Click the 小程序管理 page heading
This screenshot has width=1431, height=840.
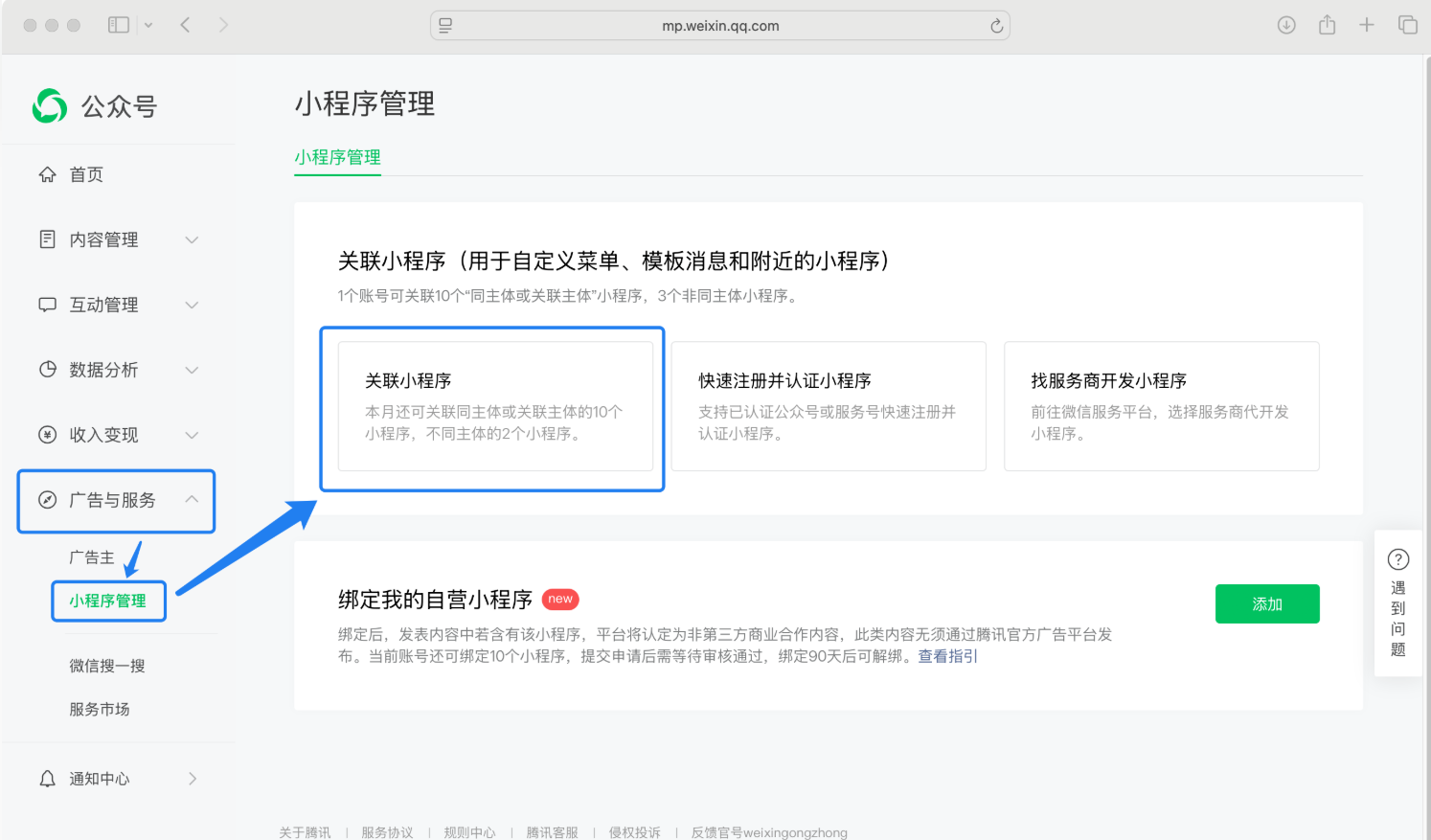pyautogui.click(x=365, y=103)
